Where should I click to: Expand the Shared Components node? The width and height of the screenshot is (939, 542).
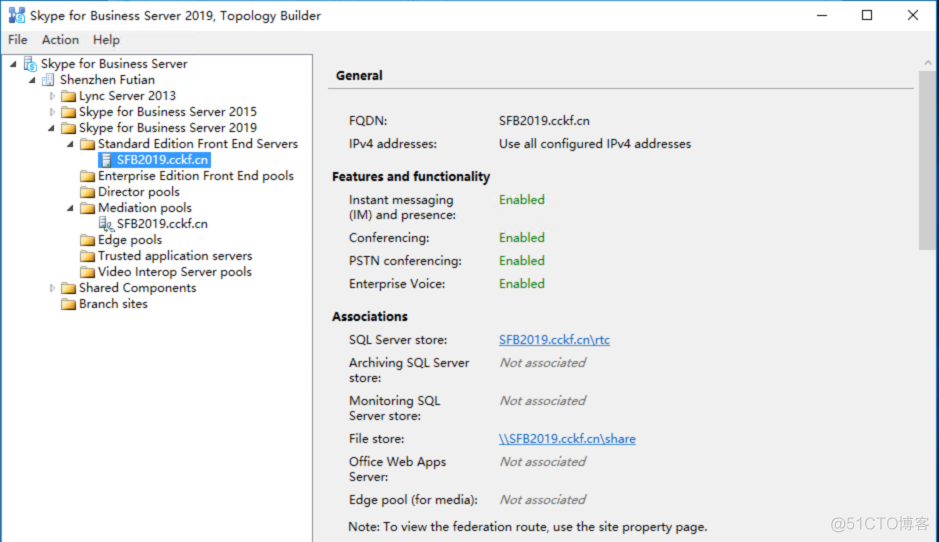coord(52,288)
